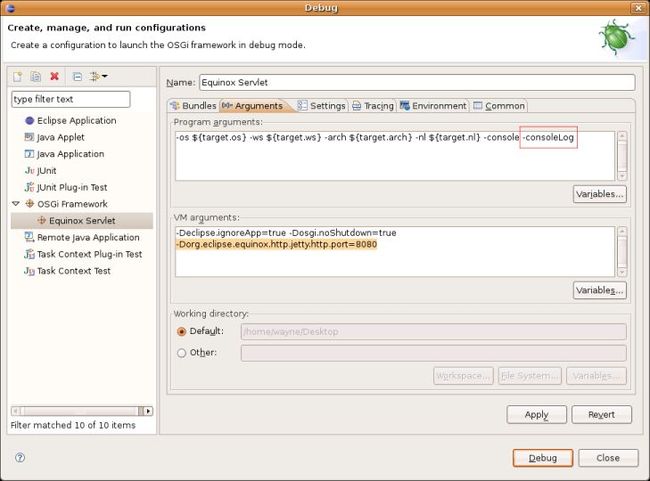Viewport: 650px width, 481px height.
Task: Click the Task Context Test icon
Action: pos(29,271)
